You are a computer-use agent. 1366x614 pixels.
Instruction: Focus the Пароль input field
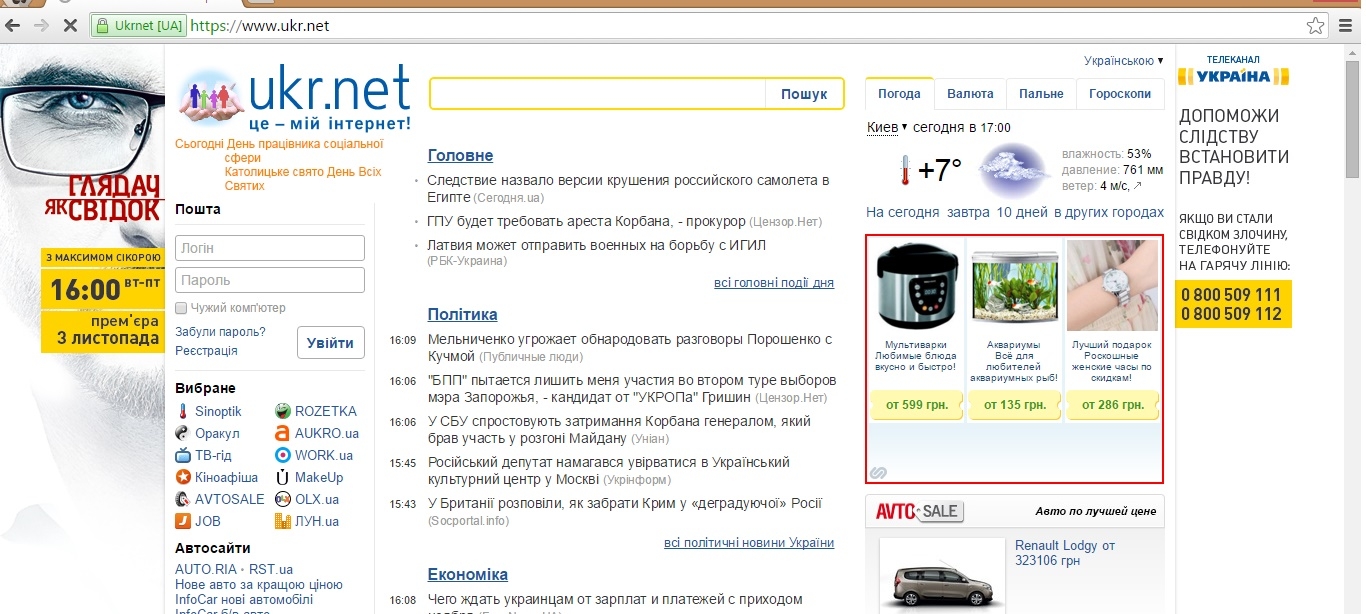click(x=270, y=280)
